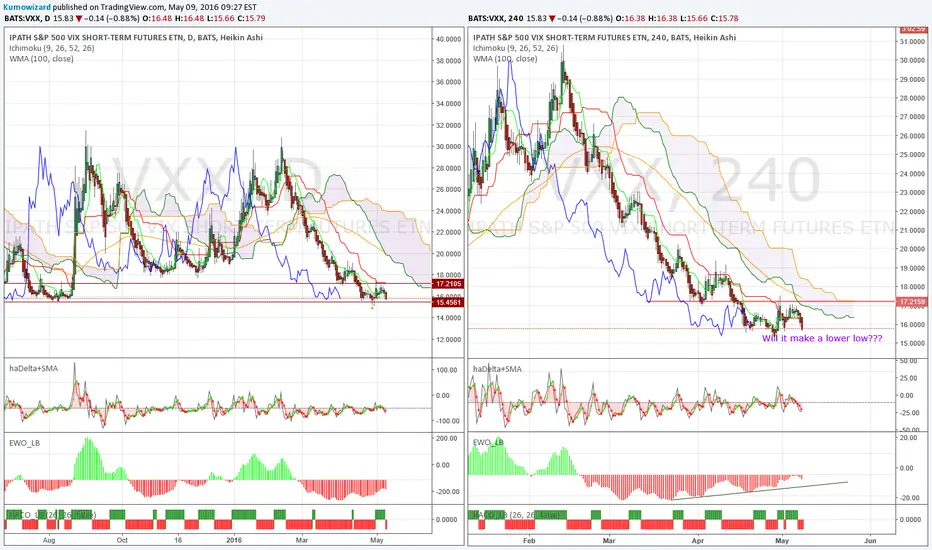Click the Aug label on the time axis
Viewport: 932px width, 550px height.
[x=49, y=540]
